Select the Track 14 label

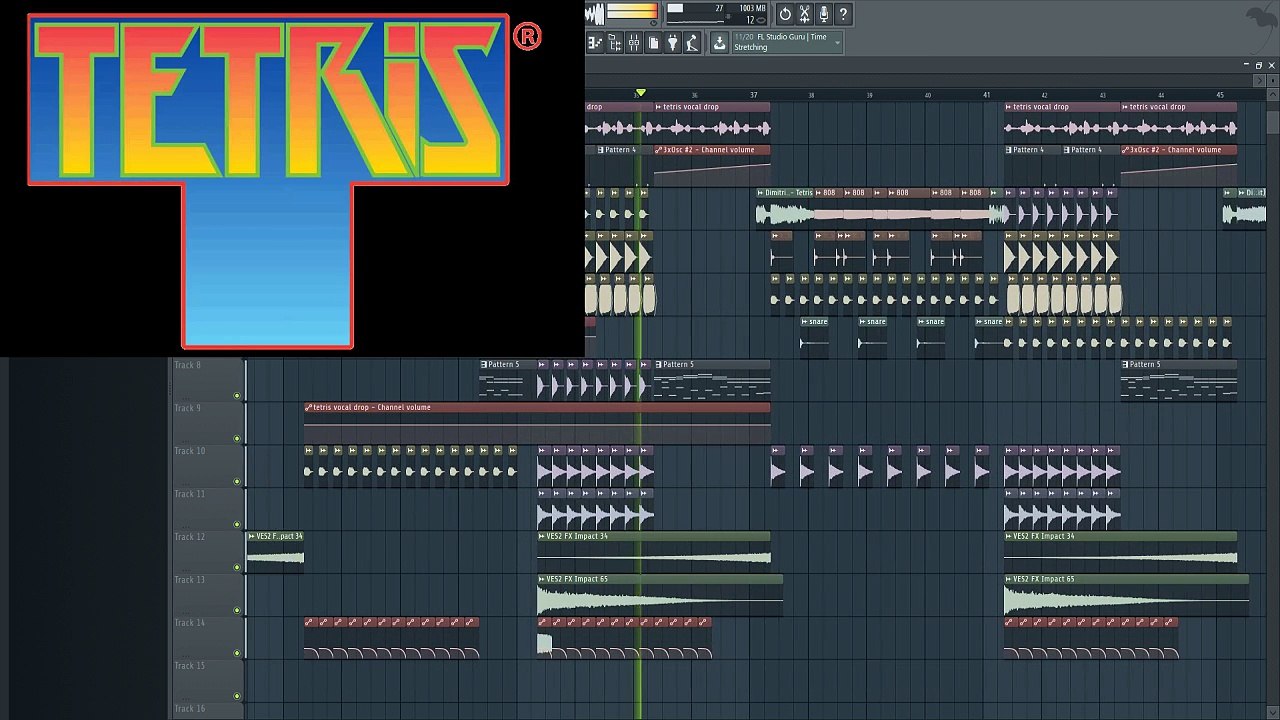pyautogui.click(x=190, y=623)
